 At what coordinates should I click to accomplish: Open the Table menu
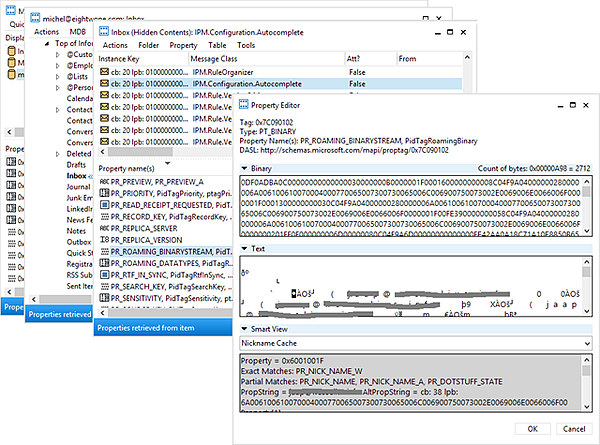tap(216, 45)
